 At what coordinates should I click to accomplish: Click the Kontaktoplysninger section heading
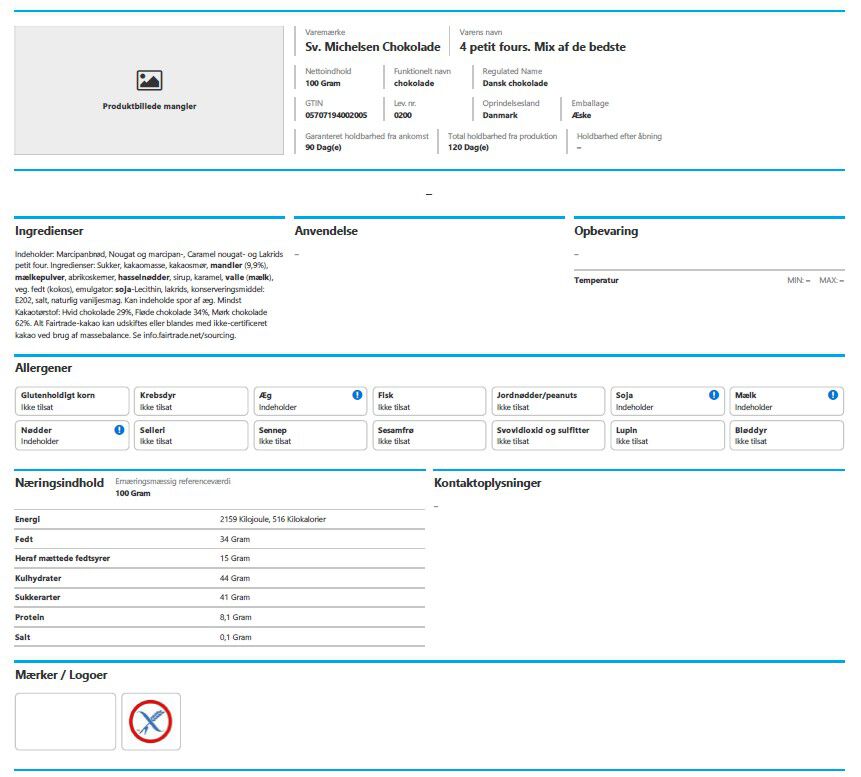point(488,483)
